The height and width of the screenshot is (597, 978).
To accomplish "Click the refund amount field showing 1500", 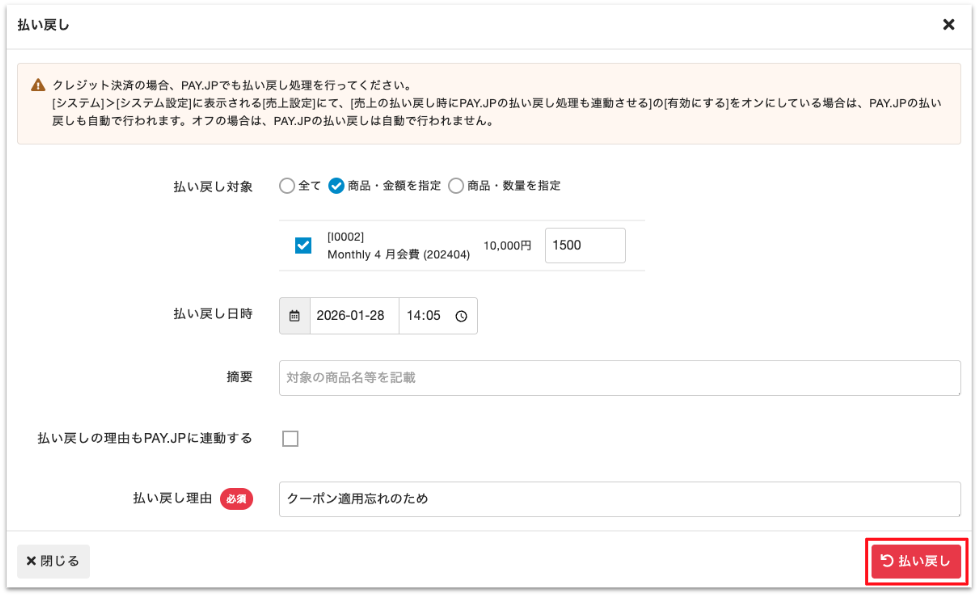I will click(x=584, y=245).
